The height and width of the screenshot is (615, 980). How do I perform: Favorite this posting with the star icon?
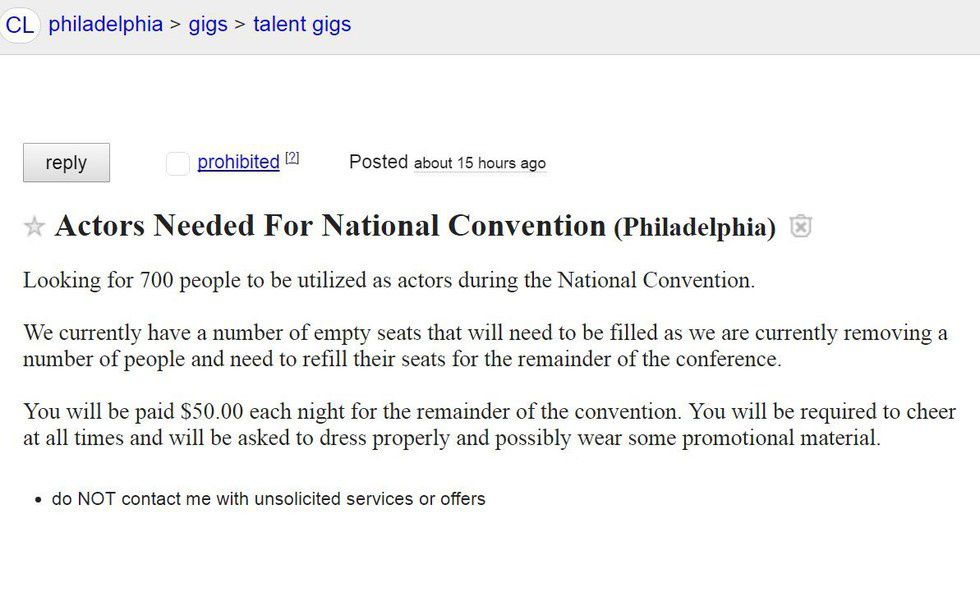(34, 227)
